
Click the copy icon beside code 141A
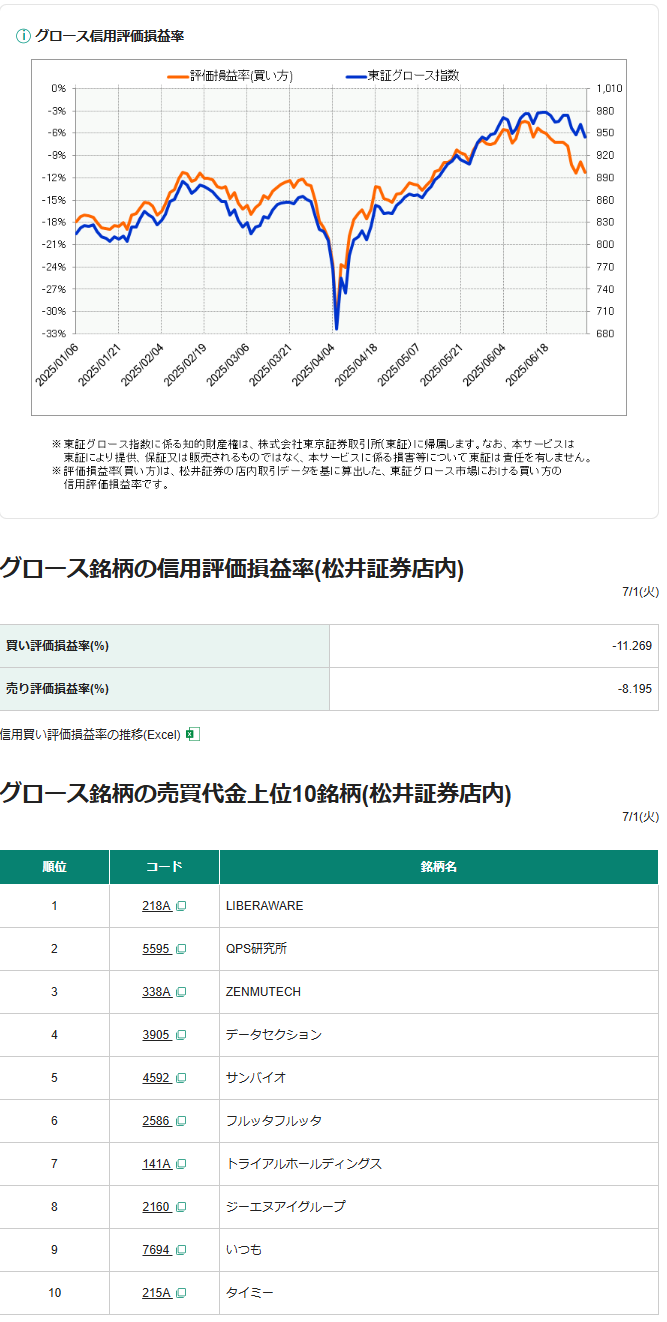pos(181,1164)
